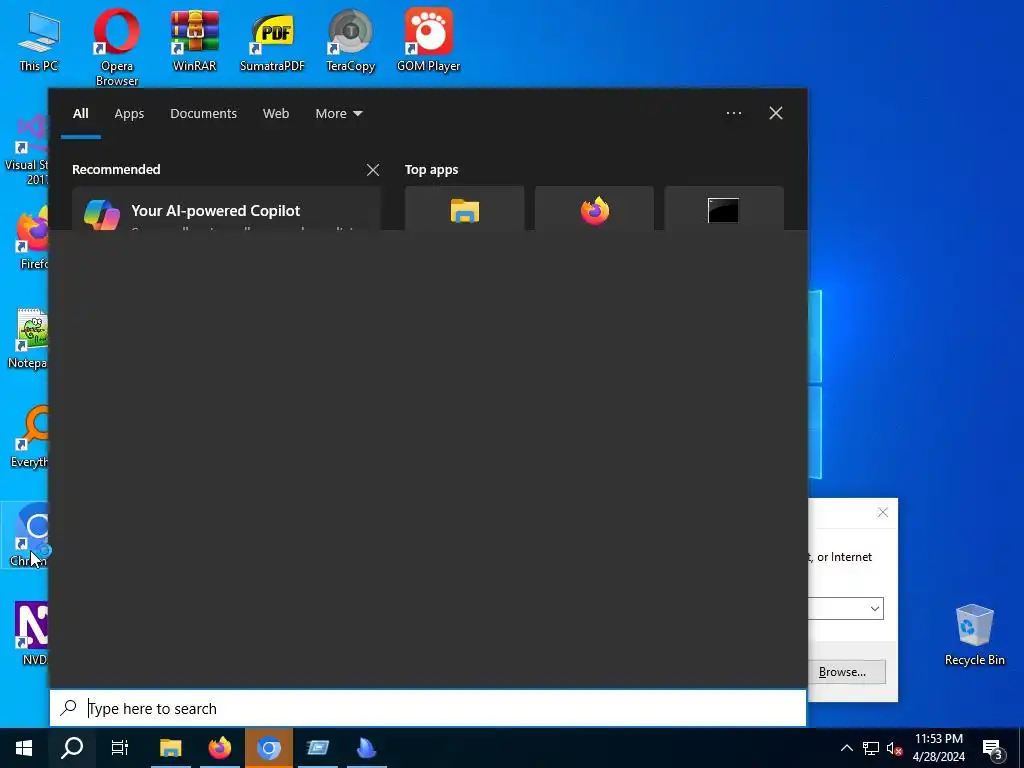Dismiss the Recommended section
The image size is (1024, 768).
(x=373, y=170)
